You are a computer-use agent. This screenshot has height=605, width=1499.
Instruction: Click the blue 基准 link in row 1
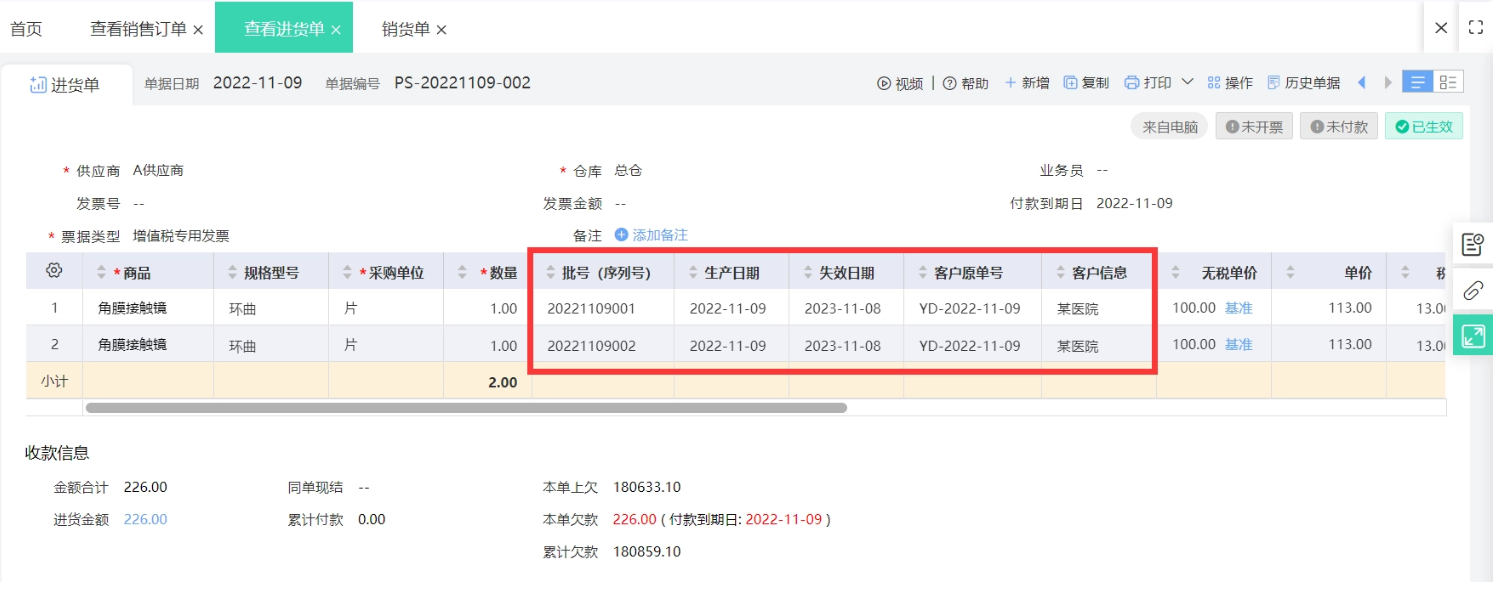tap(1238, 308)
